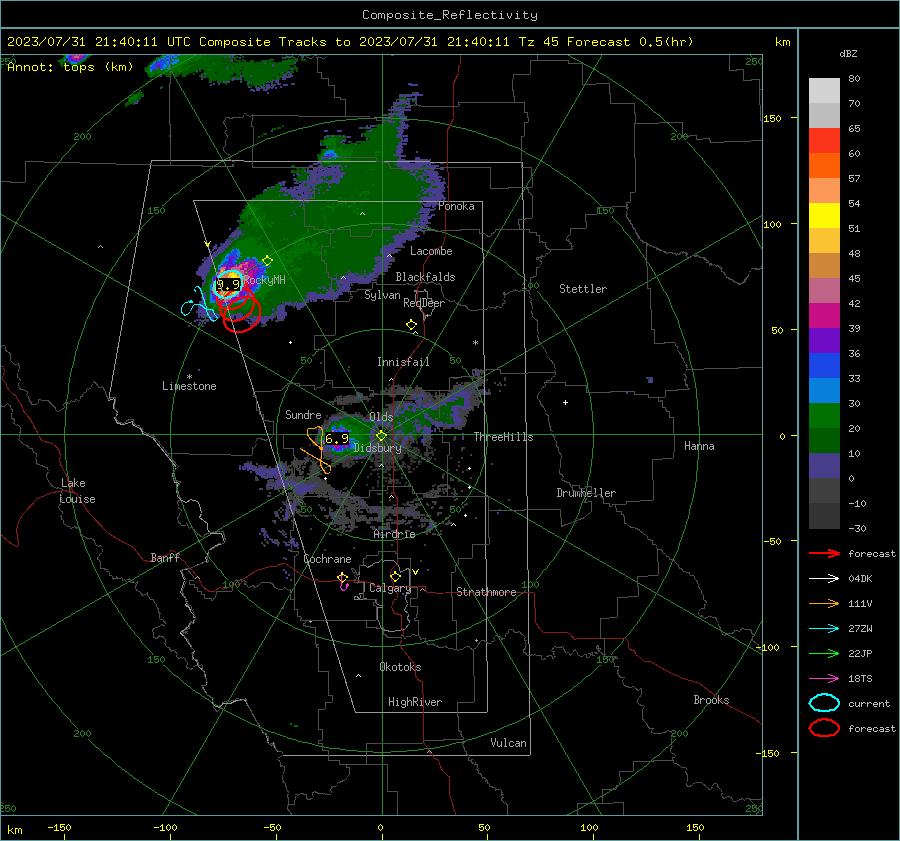Click the storm top label 6.9 near Didsbury

point(337,439)
